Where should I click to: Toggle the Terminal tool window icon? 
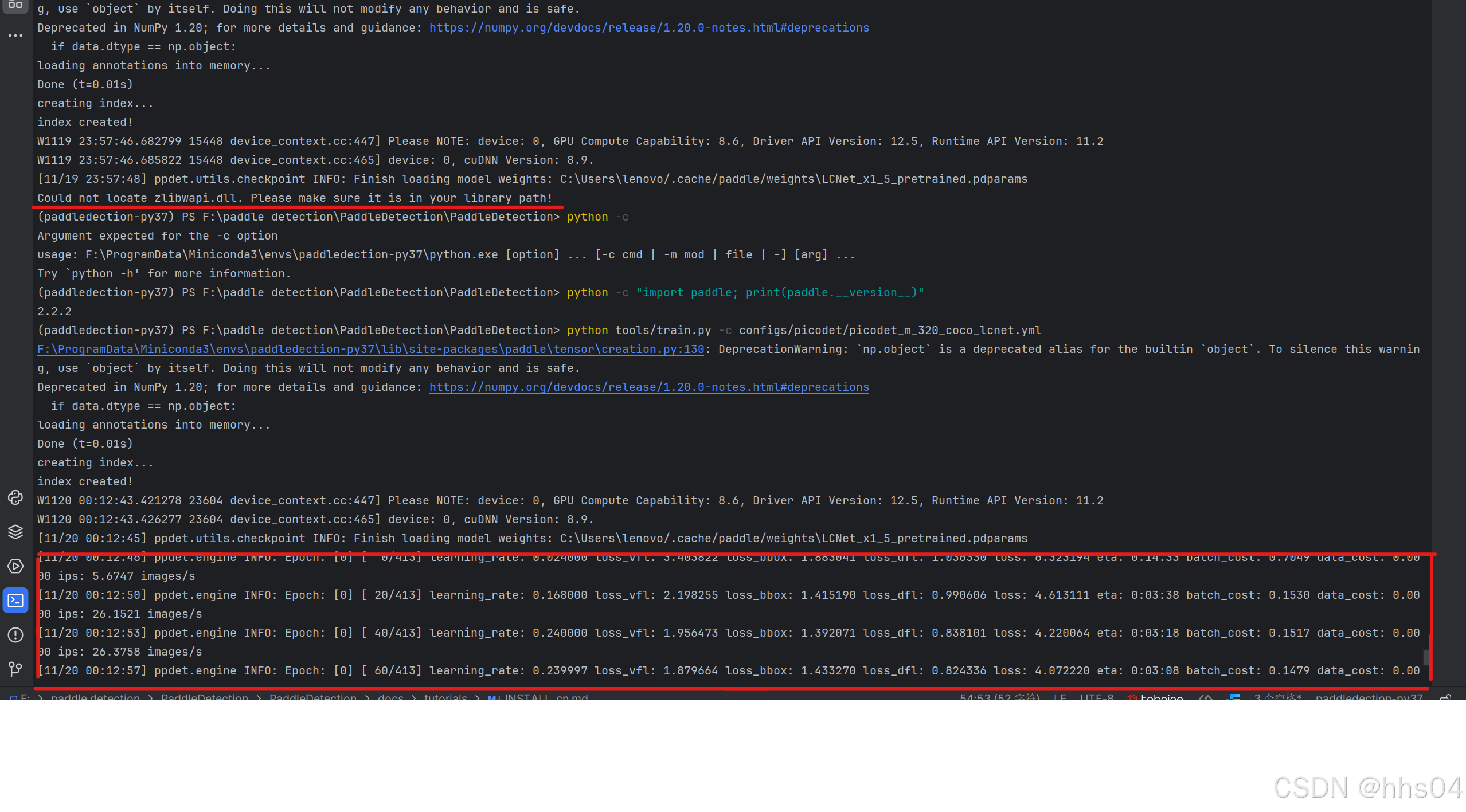pos(15,601)
